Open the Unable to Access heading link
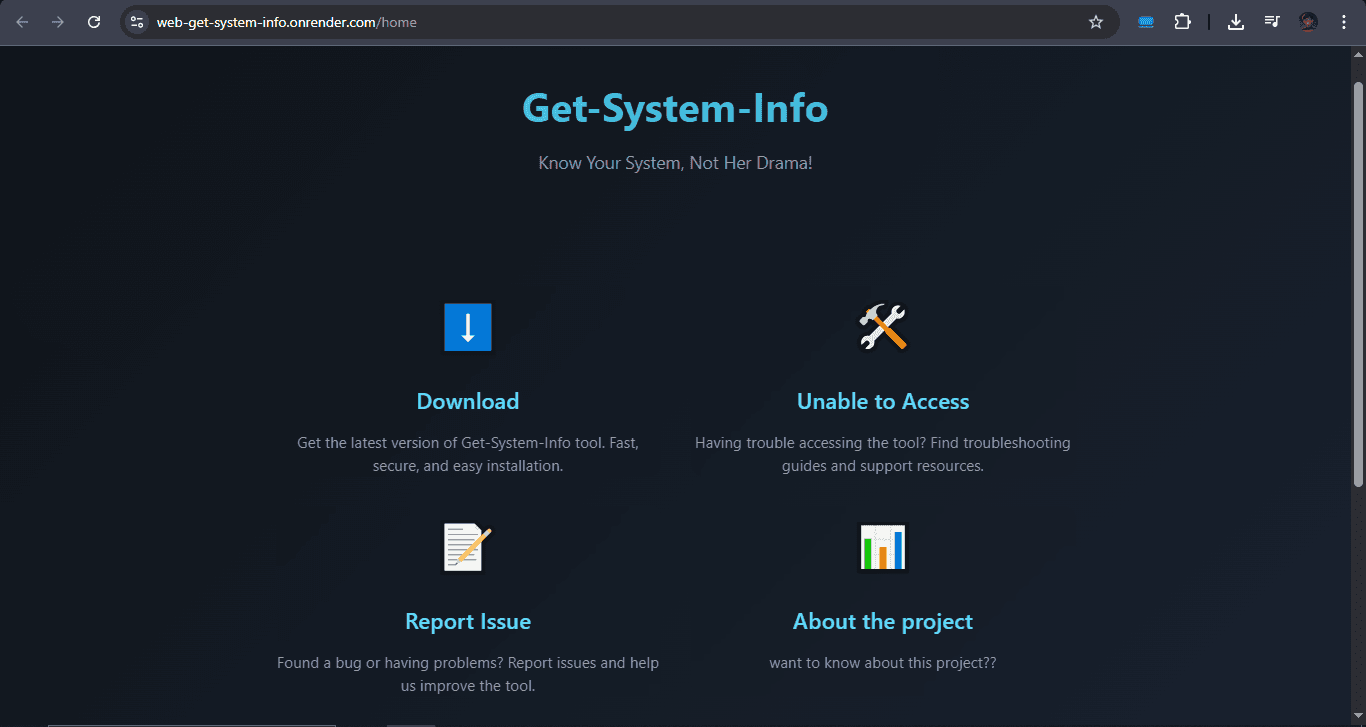1366x727 pixels. tap(883, 401)
